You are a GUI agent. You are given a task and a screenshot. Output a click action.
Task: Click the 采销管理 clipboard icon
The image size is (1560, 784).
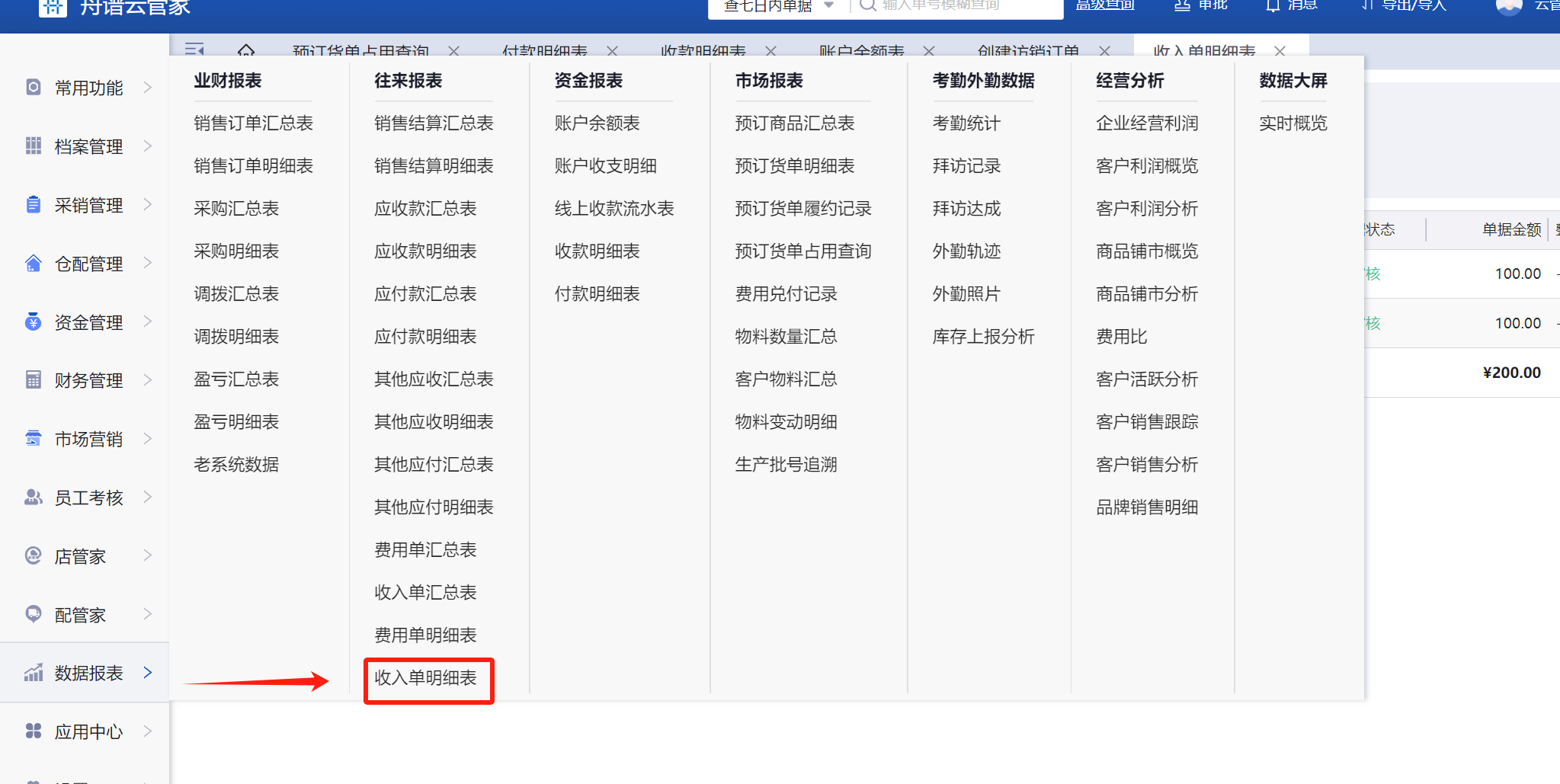tap(34, 204)
